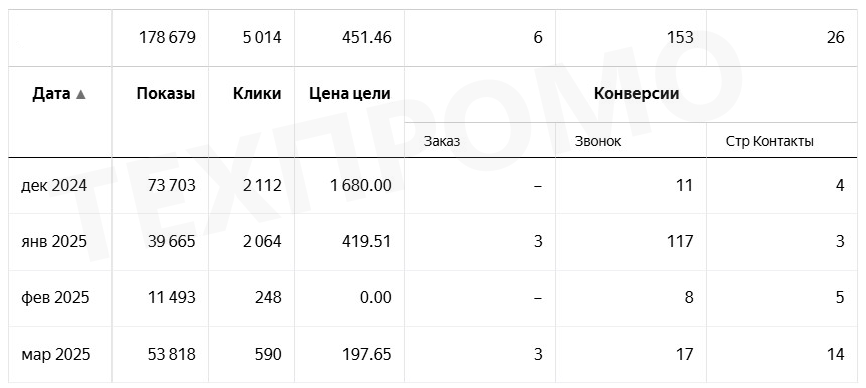Click total clicks value 5 014
Screen dimensions: 866x388
pos(262,38)
